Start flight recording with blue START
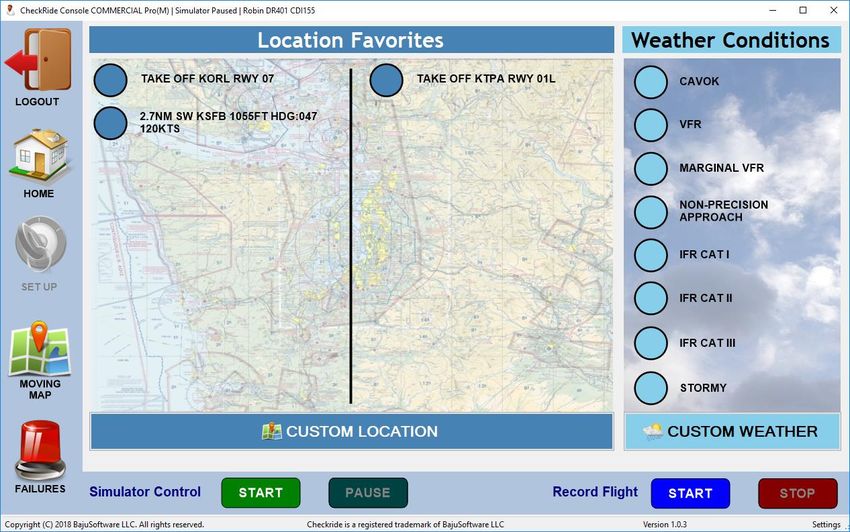 (690, 493)
